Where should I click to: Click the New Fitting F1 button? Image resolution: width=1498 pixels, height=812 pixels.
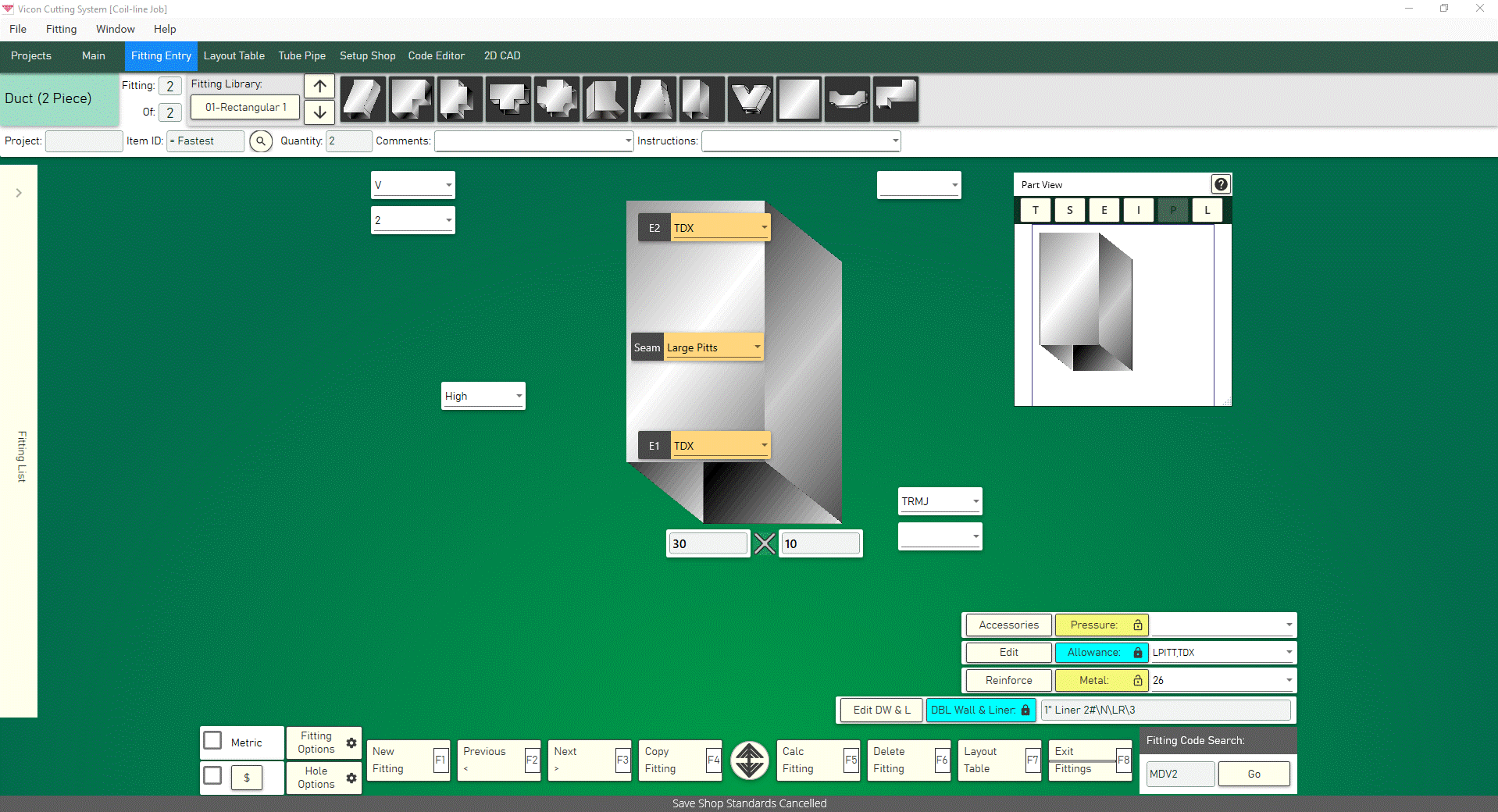click(x=408, y=760)
